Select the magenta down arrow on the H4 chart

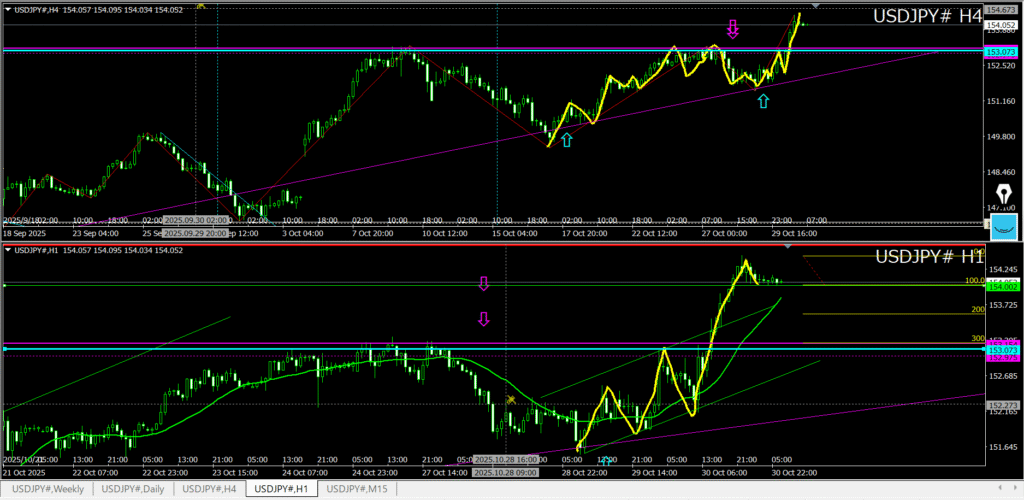click(732, 29)
